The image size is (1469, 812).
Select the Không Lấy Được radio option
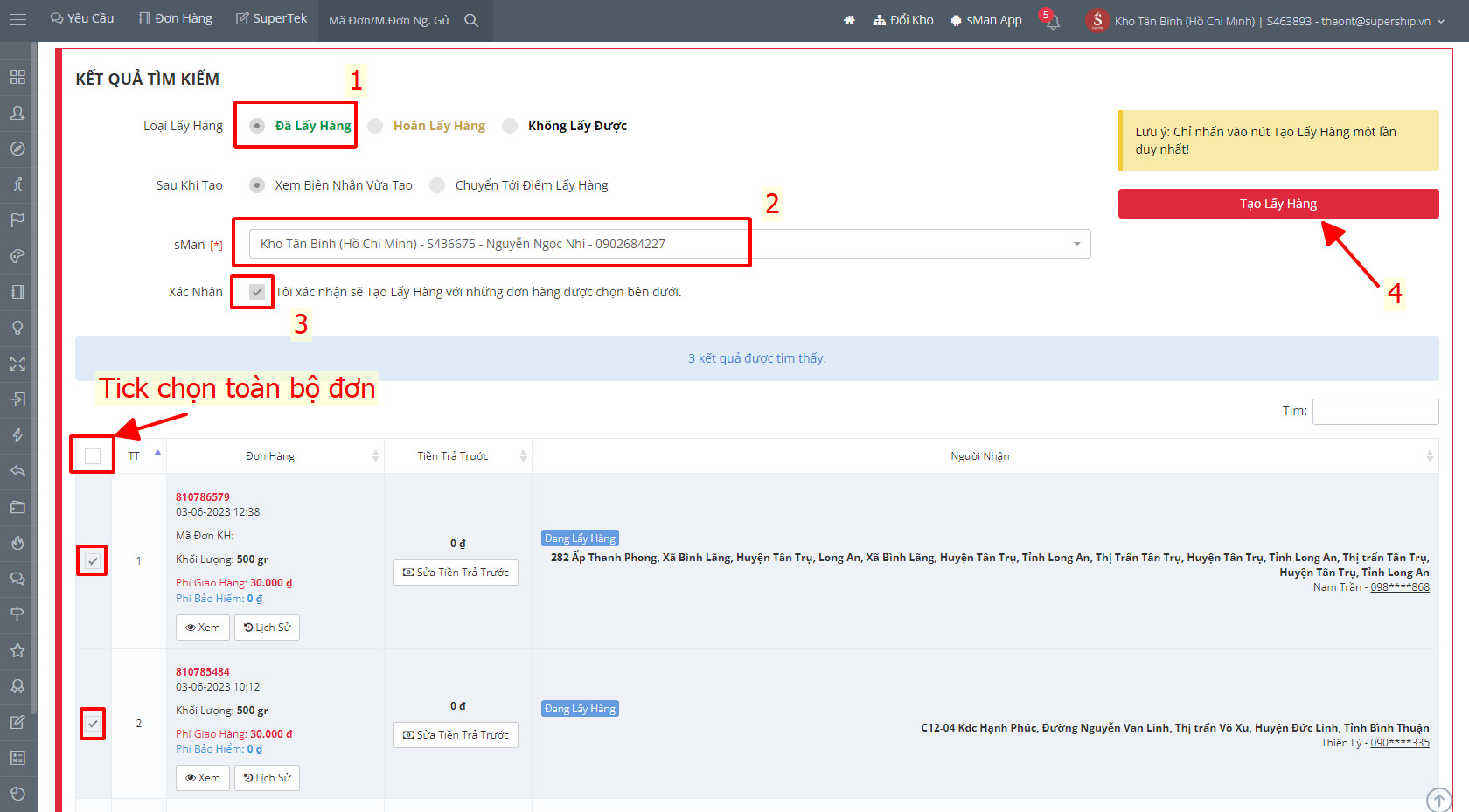pyautogui.click(x=510, y=126)
